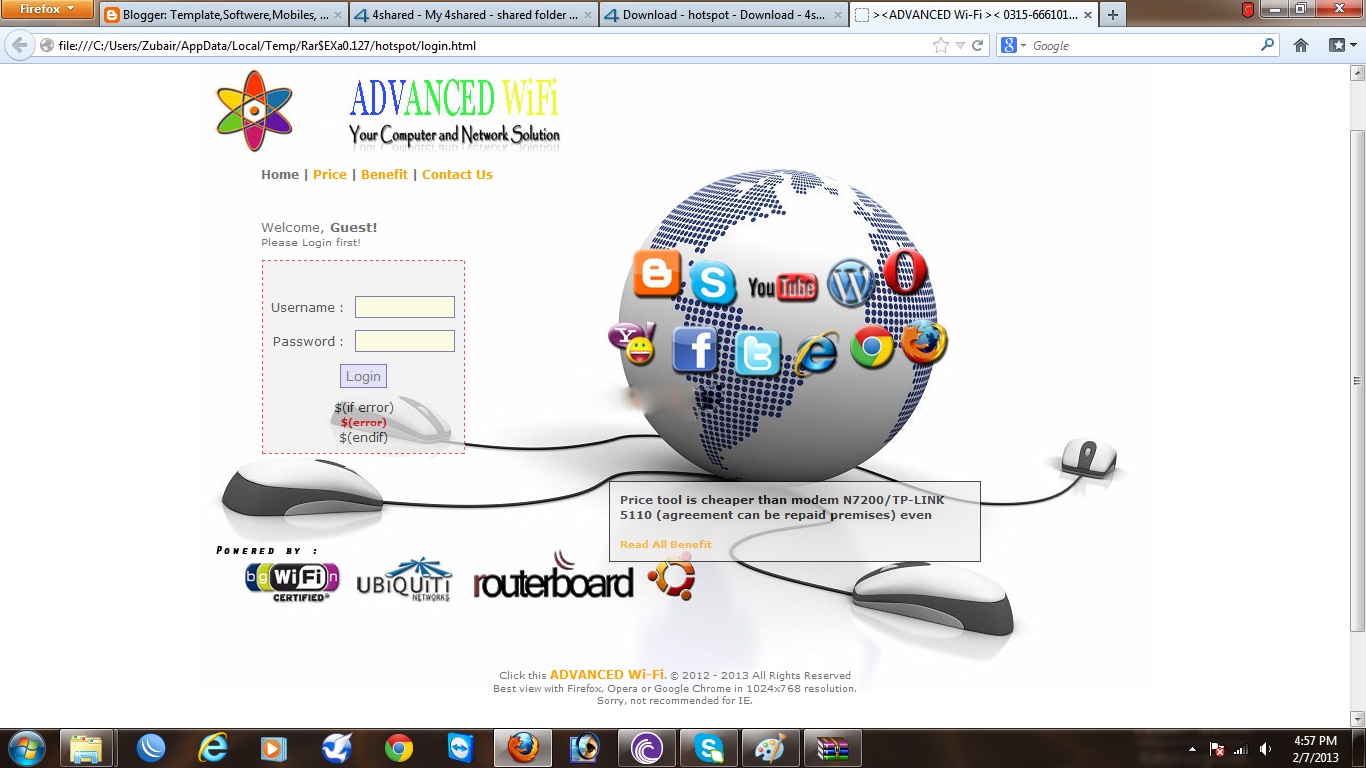The width and height of the screenshot is (1366, 768).
Task: Click the volume speaker icon in the tray
Action: pyautogui.click(x=1265, y=749)
